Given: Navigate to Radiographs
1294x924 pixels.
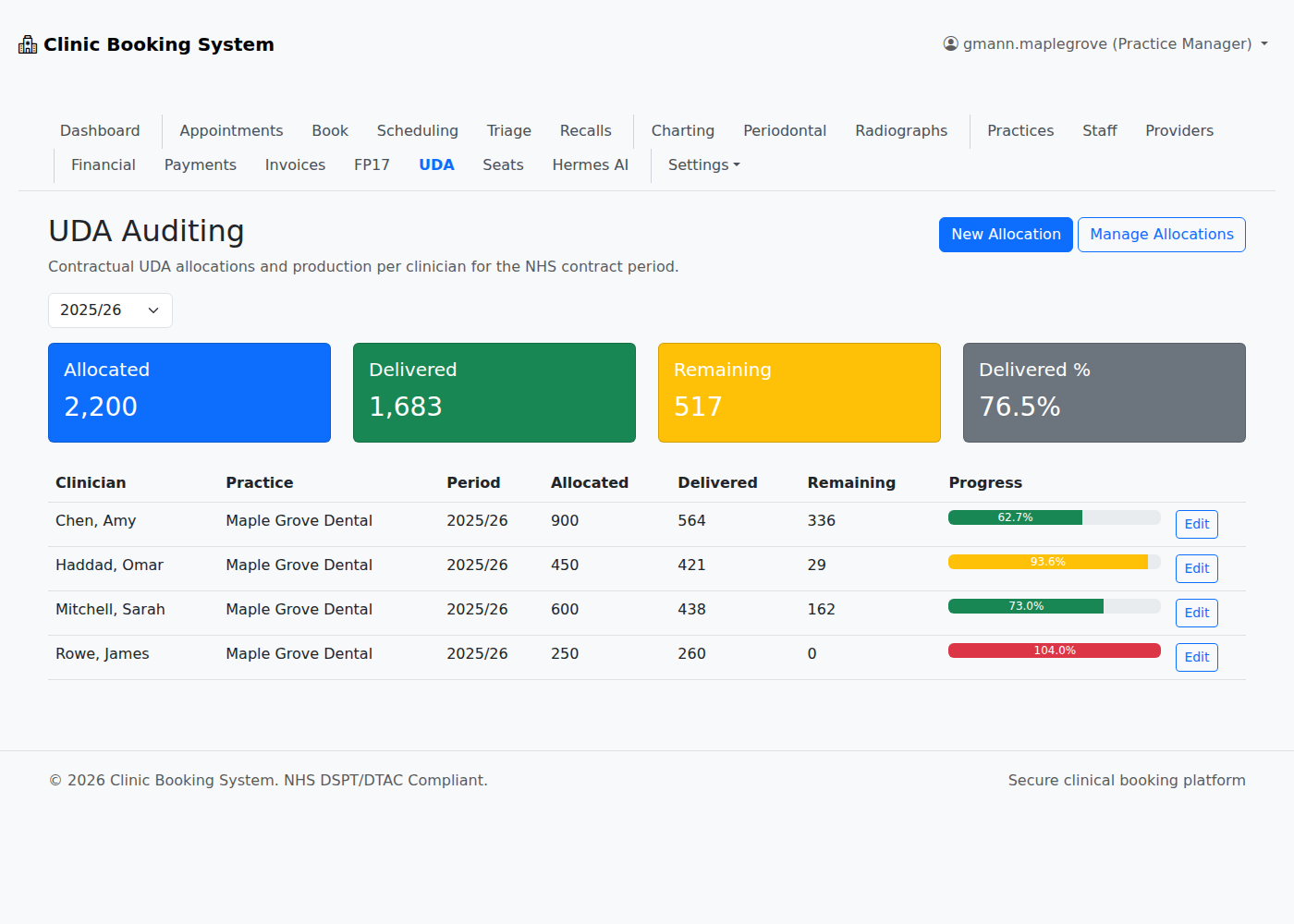Looking at the screenshot, I should click(x=901, y=130).
